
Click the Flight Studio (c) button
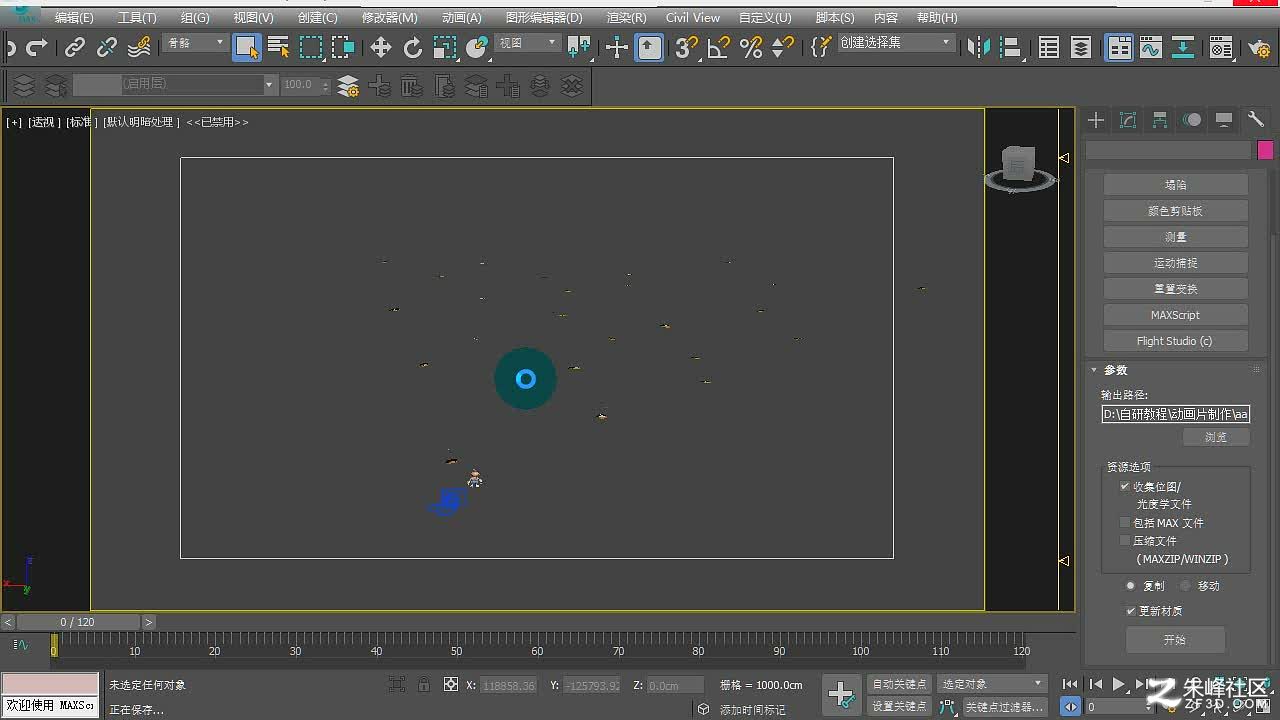tap(1175, 341)
